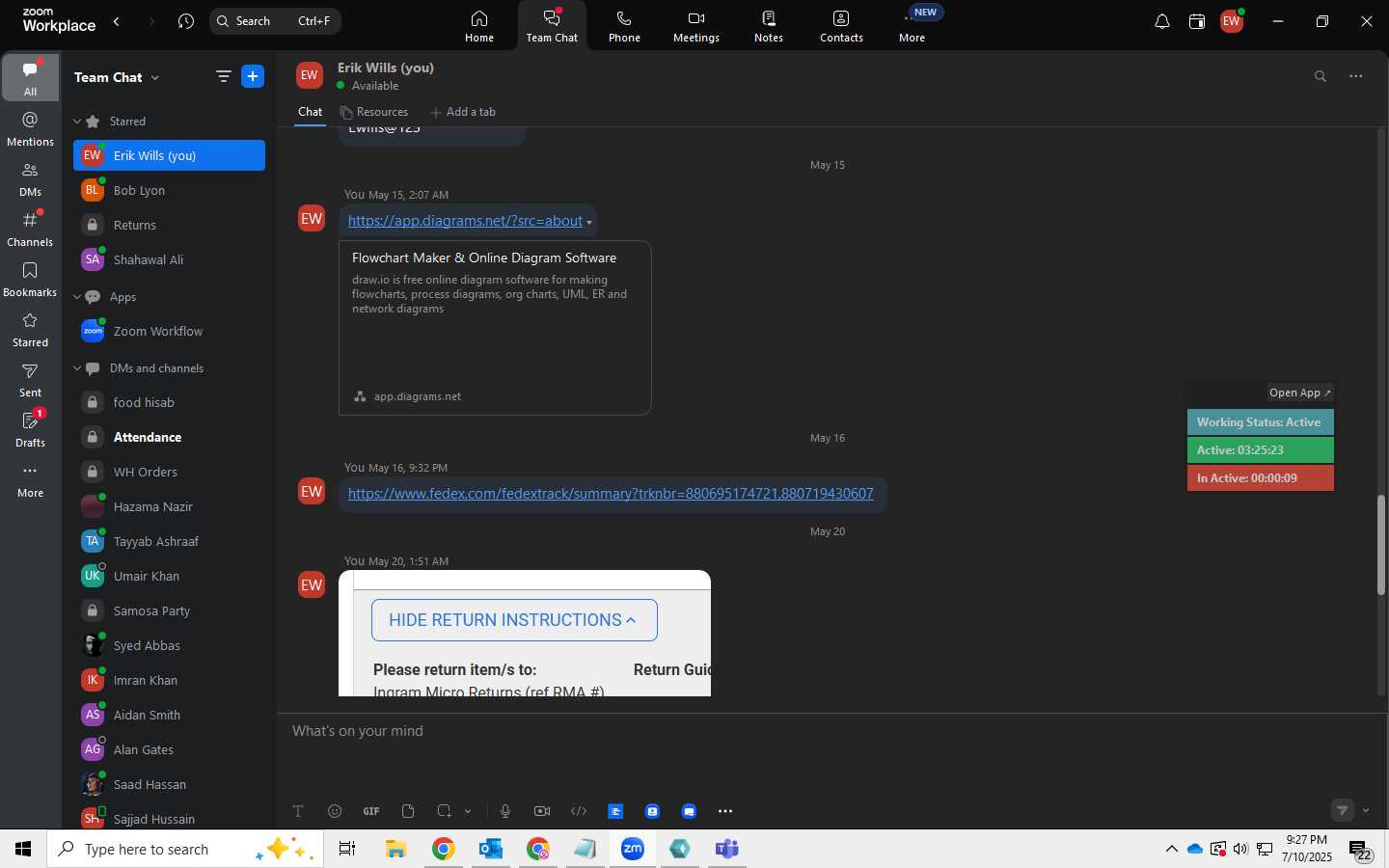
Task: Click the history clock icon
Action: click(186, 21)
